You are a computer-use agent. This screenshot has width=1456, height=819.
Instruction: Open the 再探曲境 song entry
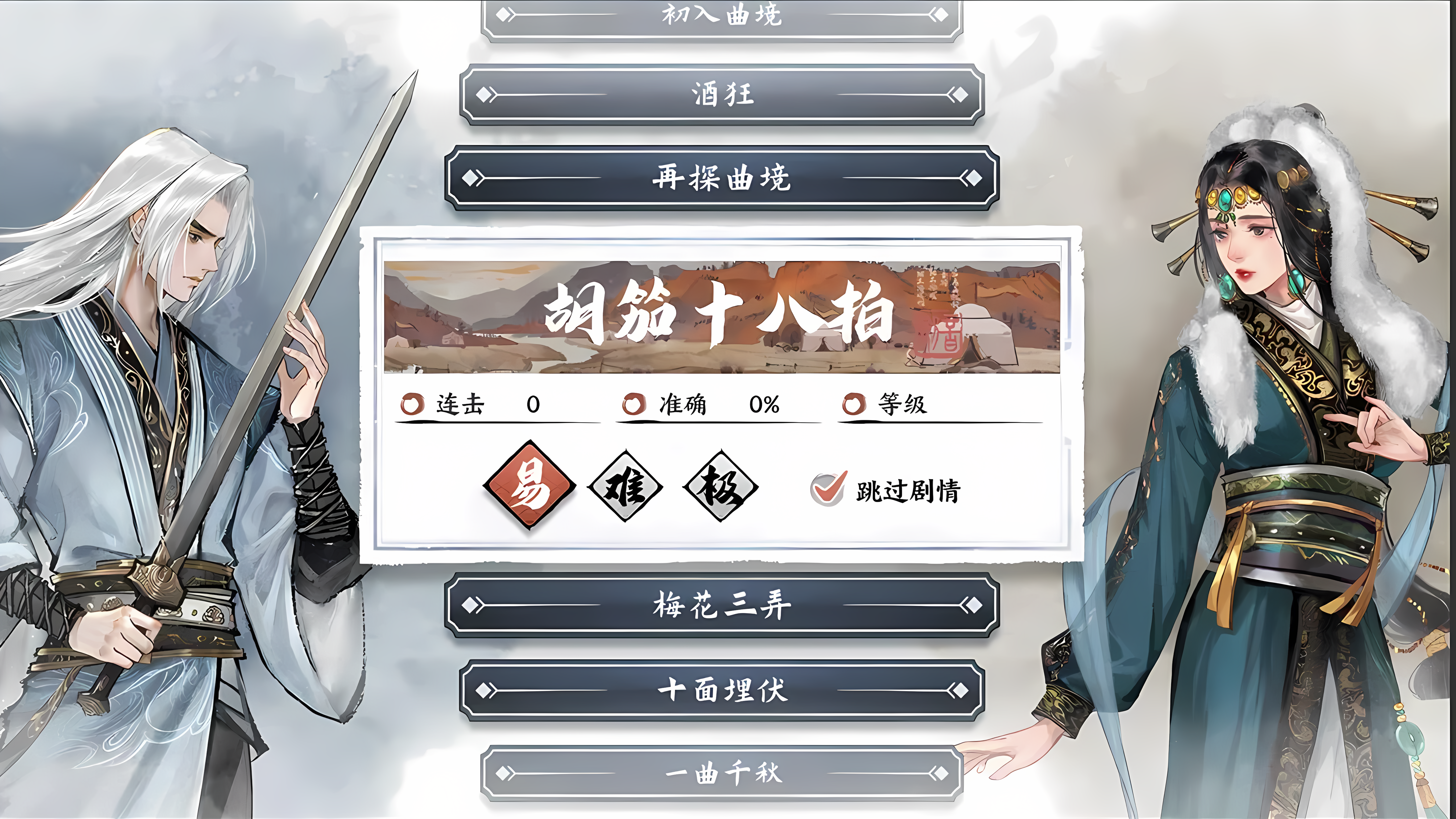coord(722,178)
